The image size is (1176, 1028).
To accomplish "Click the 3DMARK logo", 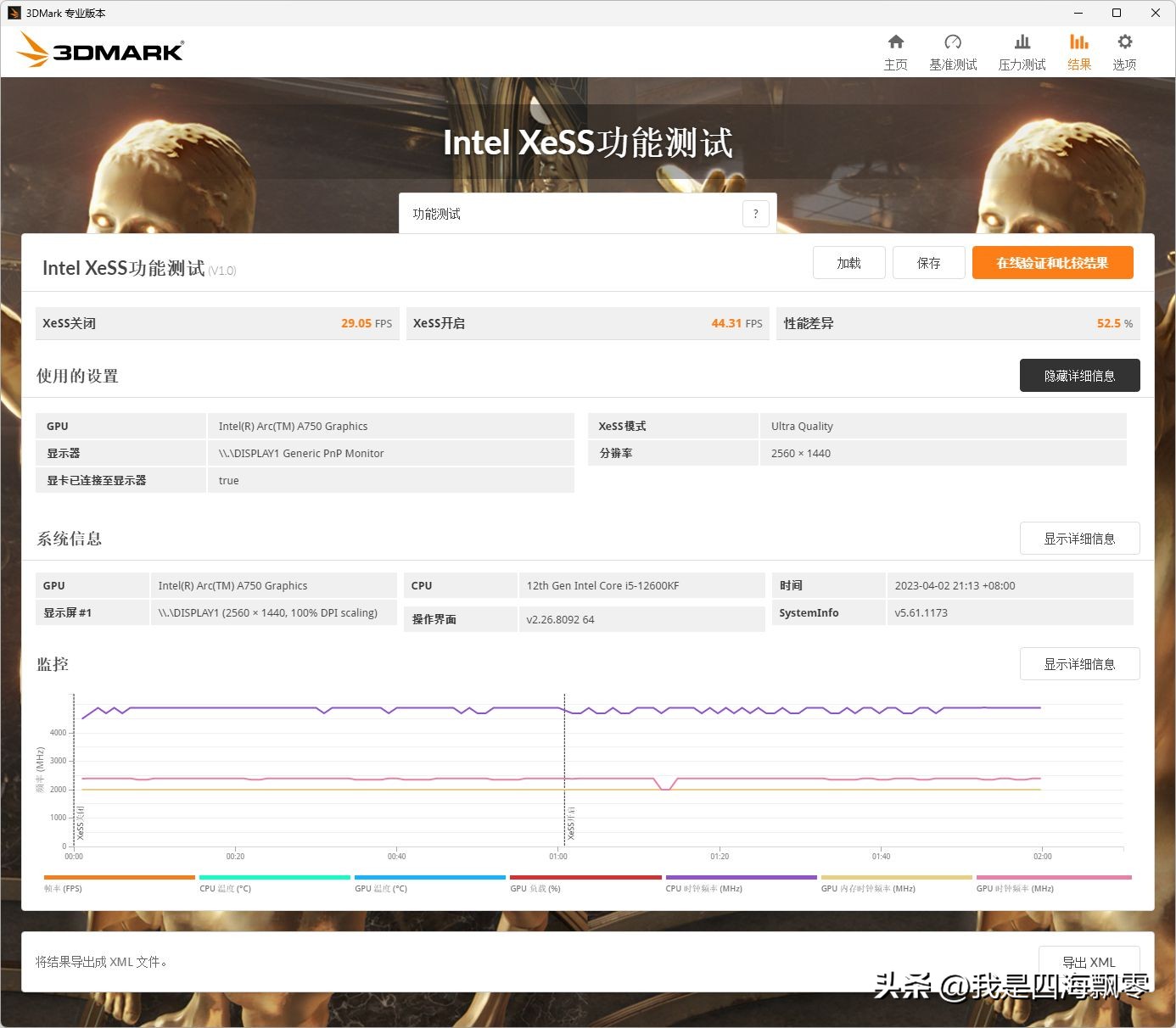I will 99,50.
